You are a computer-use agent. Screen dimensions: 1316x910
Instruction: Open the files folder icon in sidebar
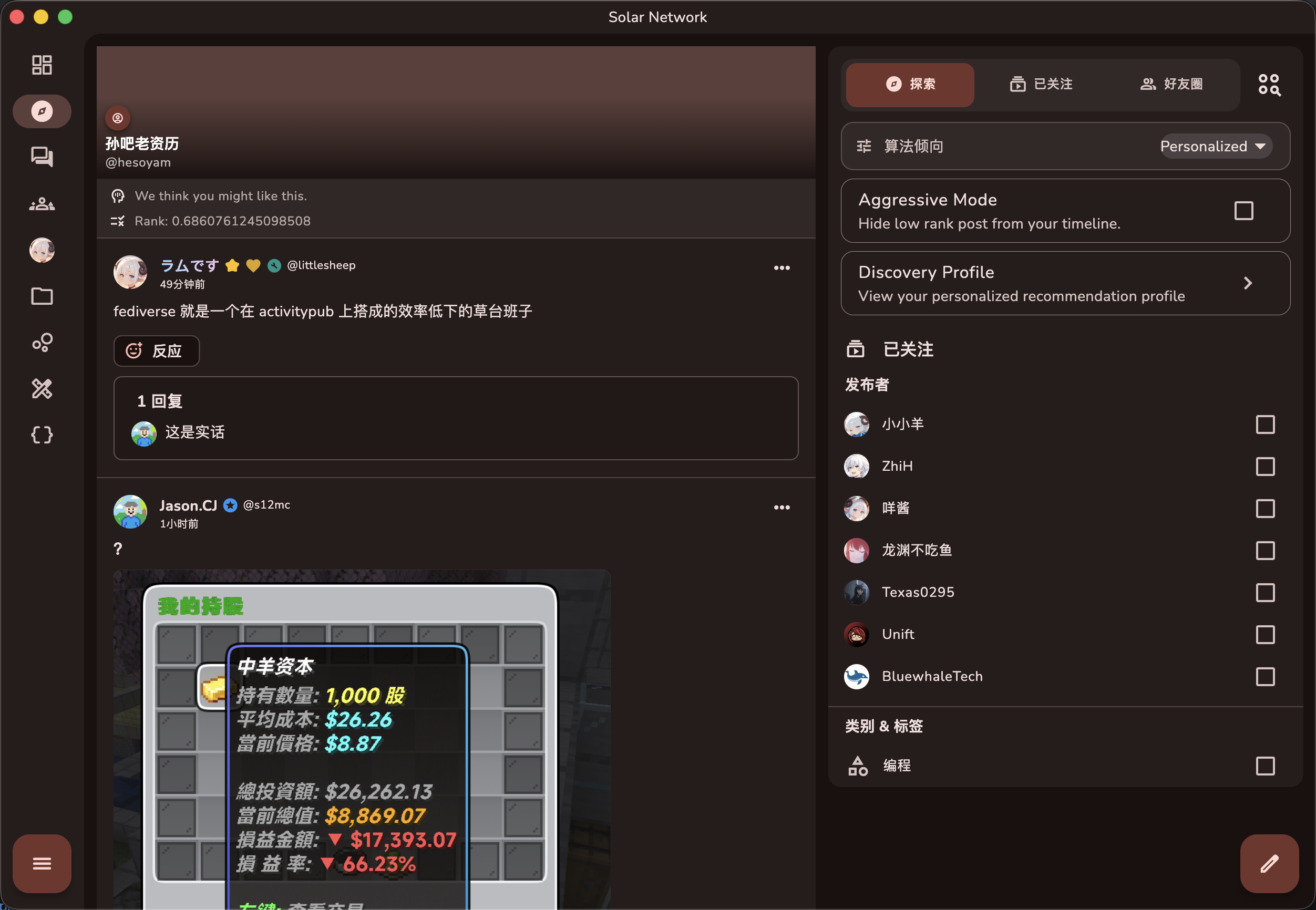tap(42, 296)
